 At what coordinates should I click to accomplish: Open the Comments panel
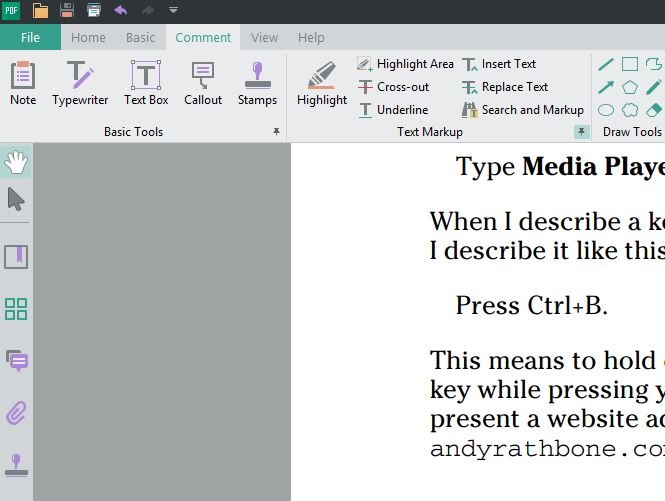click(x=17, y=361)
